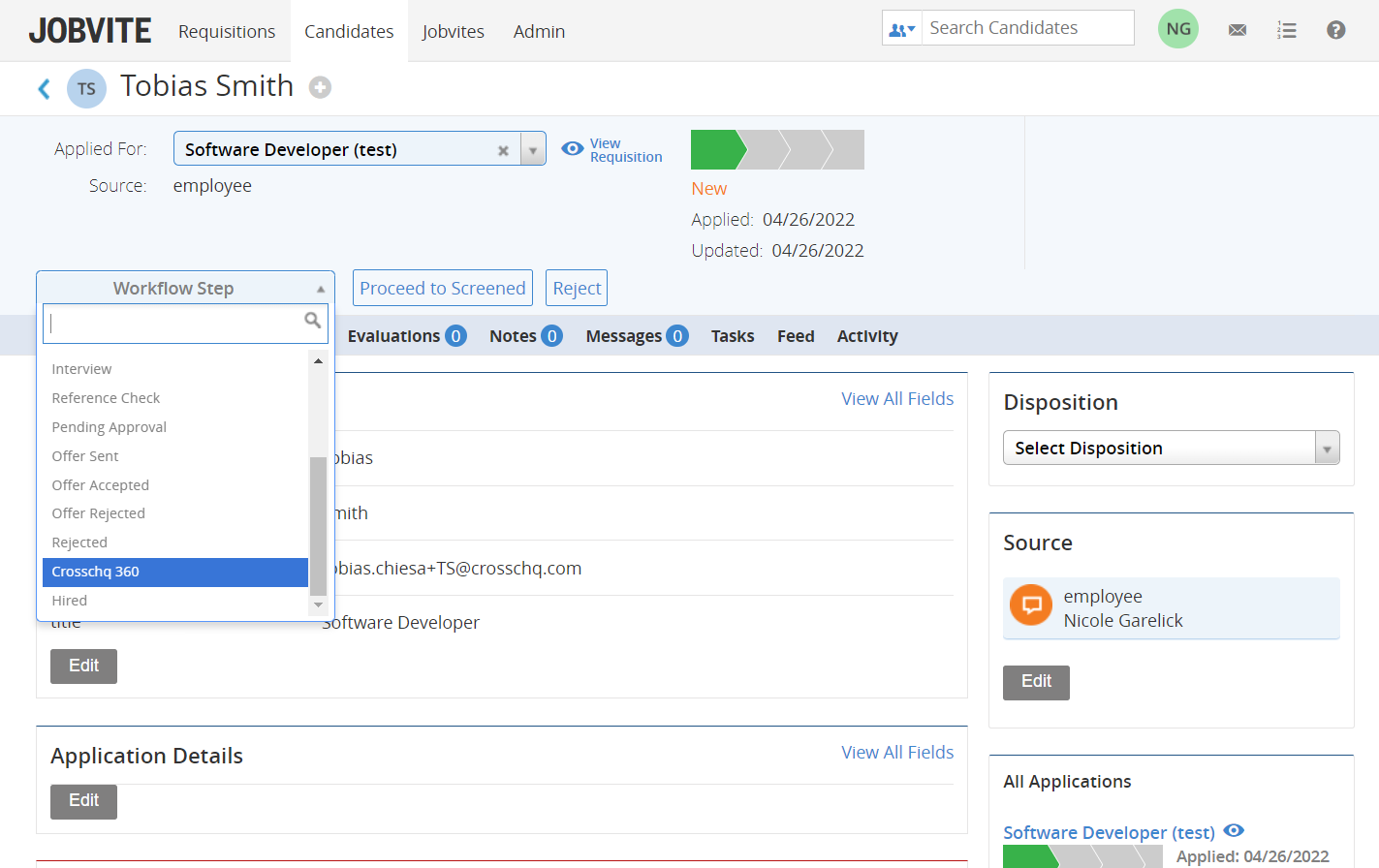The width and height of the screenshot is (1379, 868).
Task: Click the Proceed to Screened button
Action: (442, 288)
